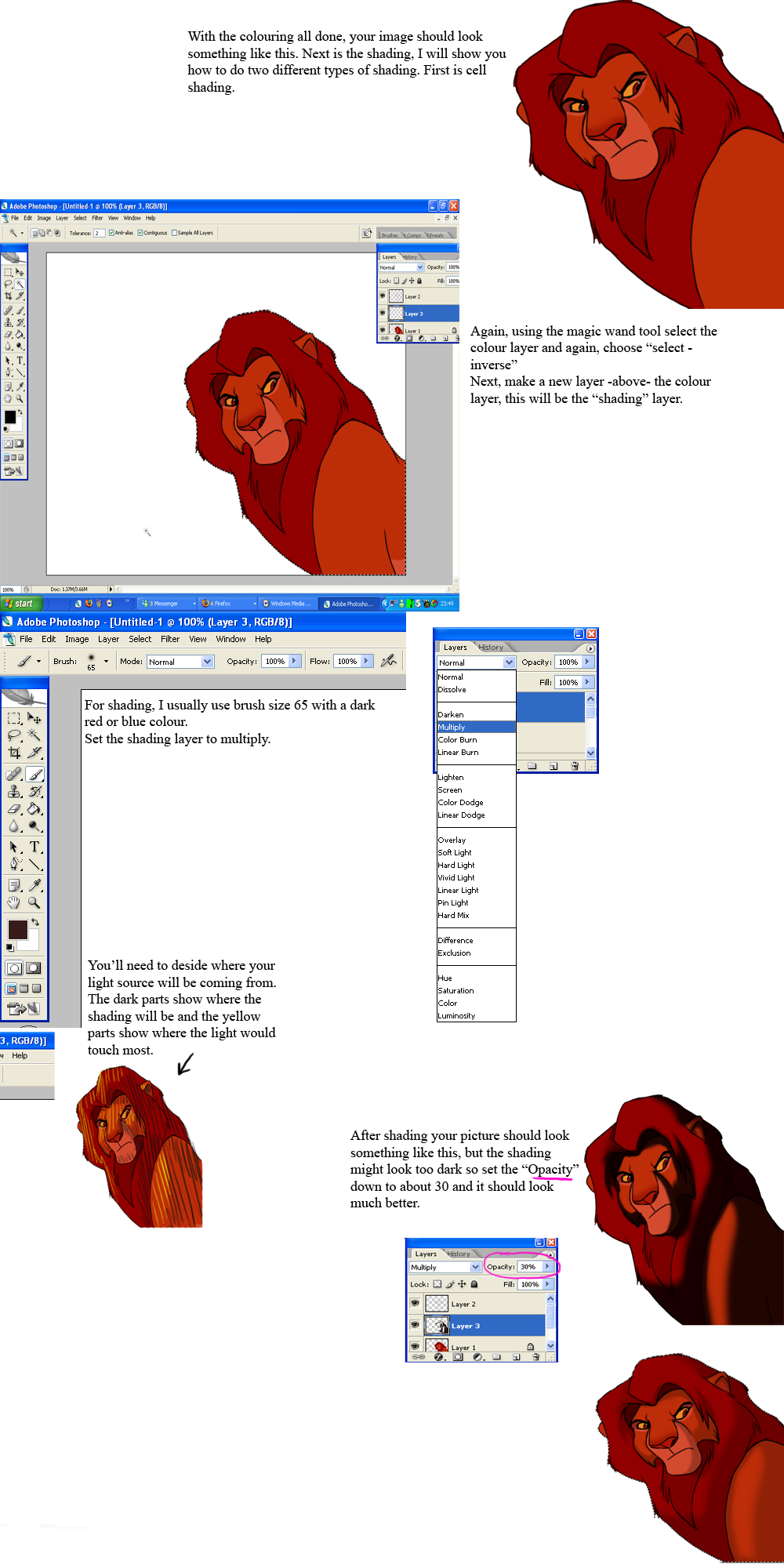Toggle lock transparent pixels in 30% opacity Layers panel
Screen dimensions: 784x1568
pos(437,1284)
